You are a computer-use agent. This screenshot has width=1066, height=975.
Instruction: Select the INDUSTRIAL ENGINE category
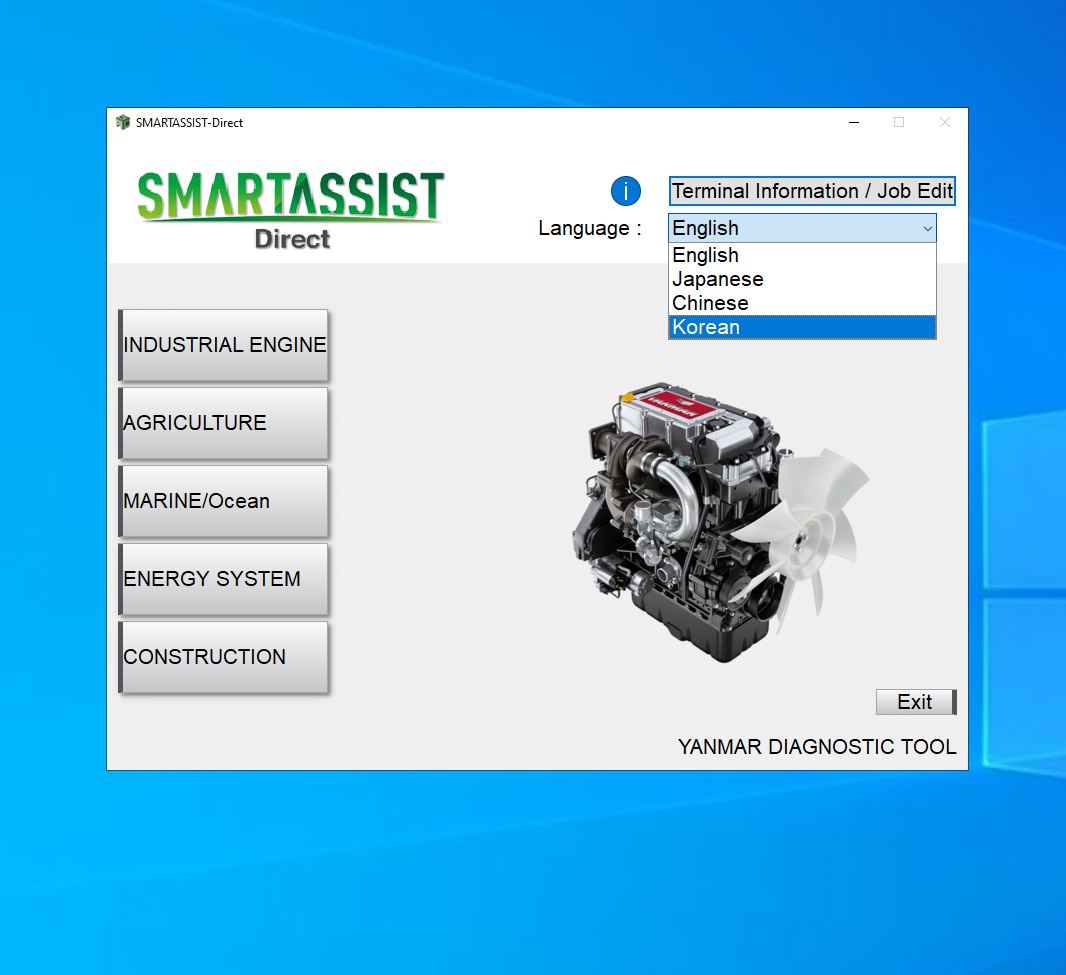(x=223, y=345)
